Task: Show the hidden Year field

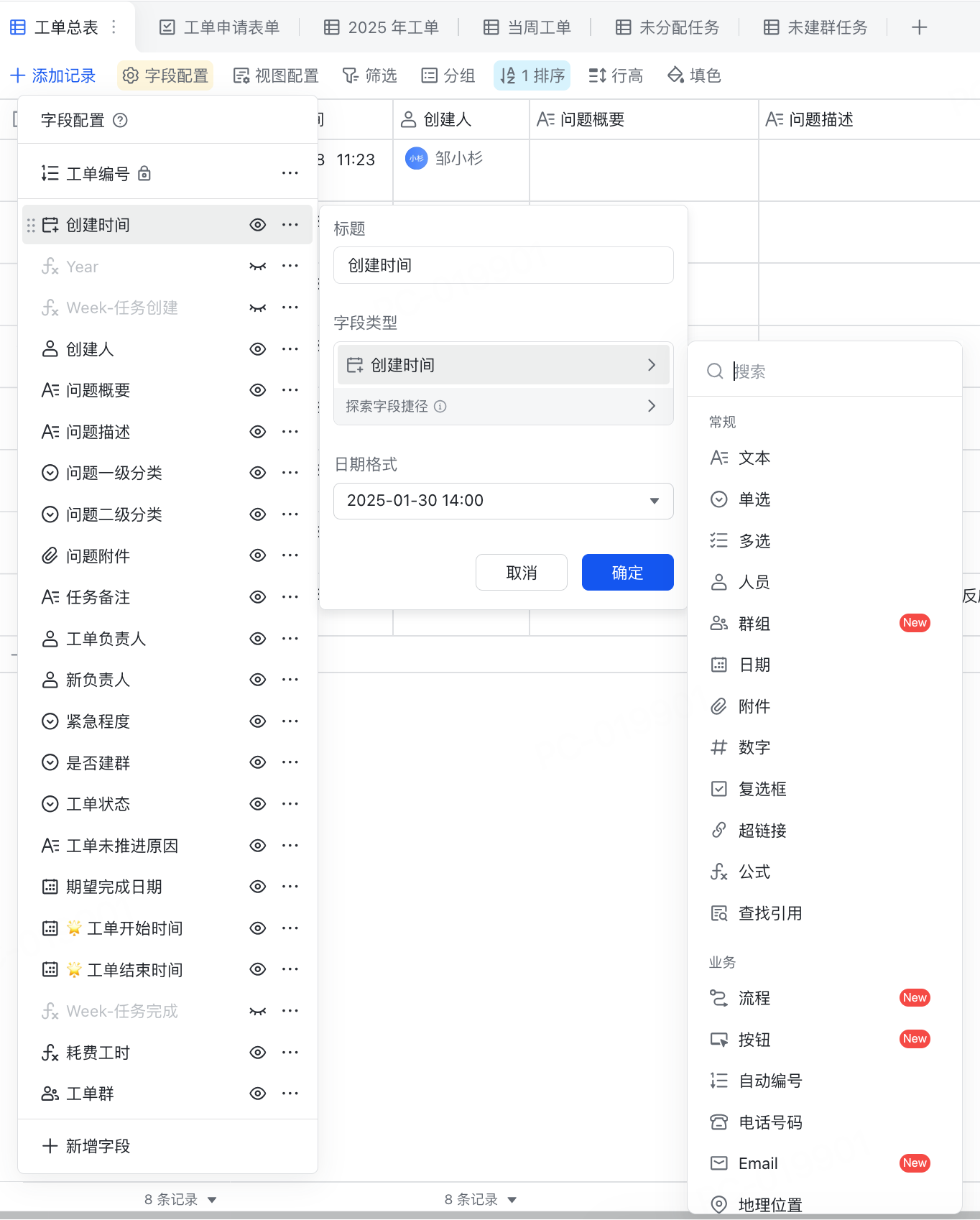Action: click(257, 267)
